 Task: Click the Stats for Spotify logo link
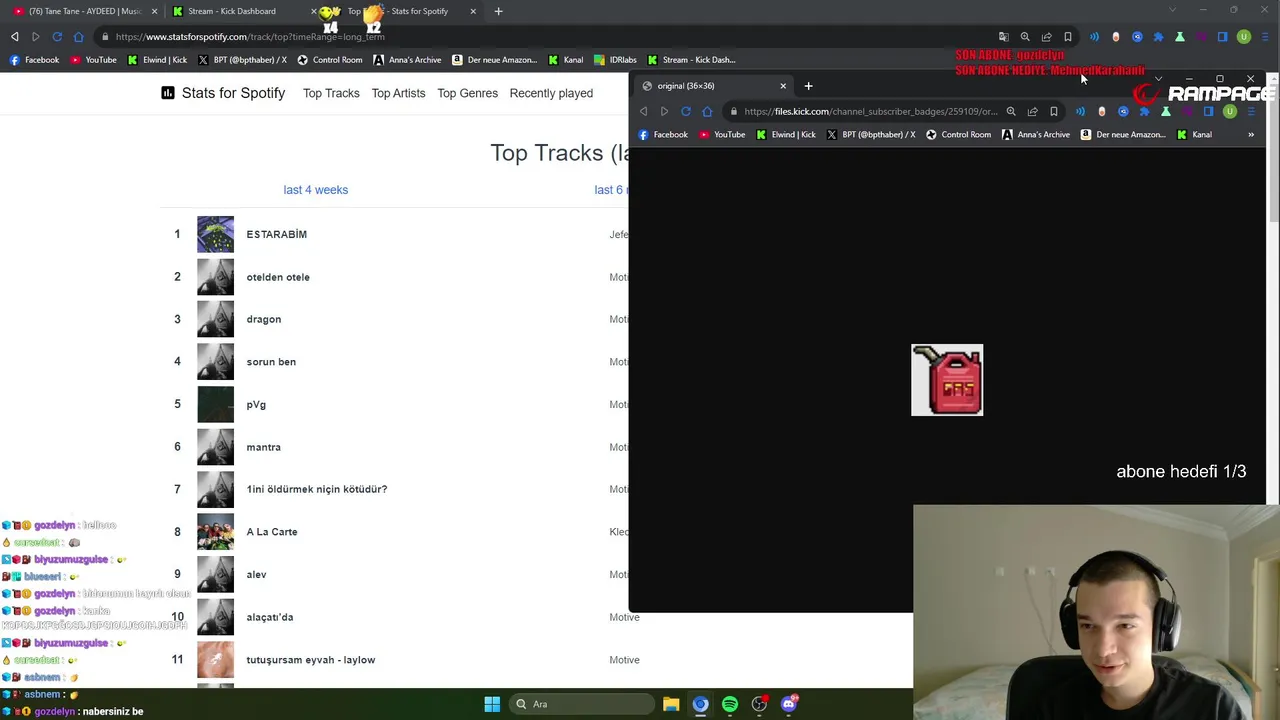(223, 93)
